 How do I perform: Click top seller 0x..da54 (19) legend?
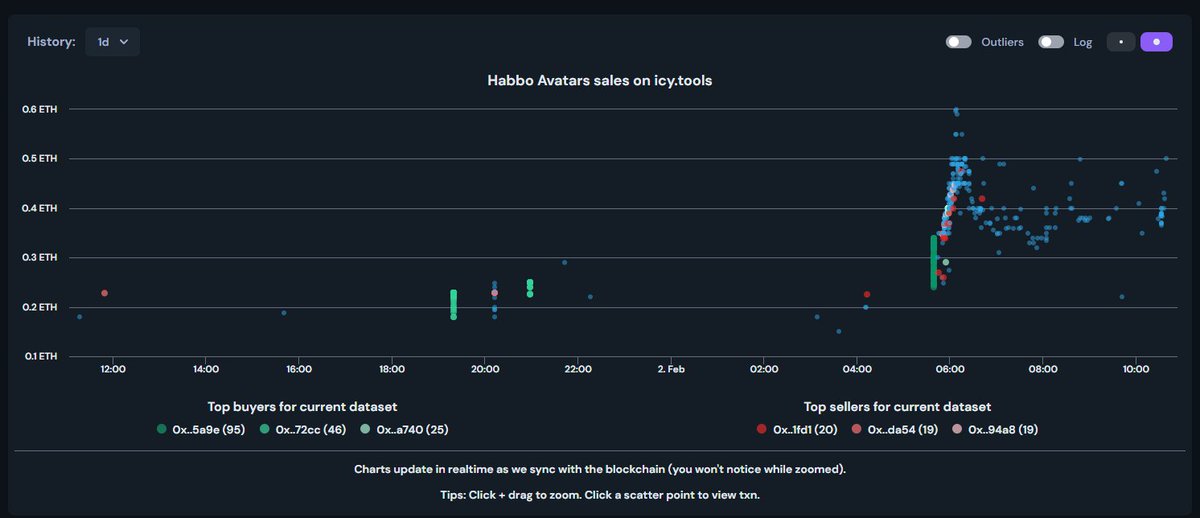pyautogui.click(x=896, y=429)
